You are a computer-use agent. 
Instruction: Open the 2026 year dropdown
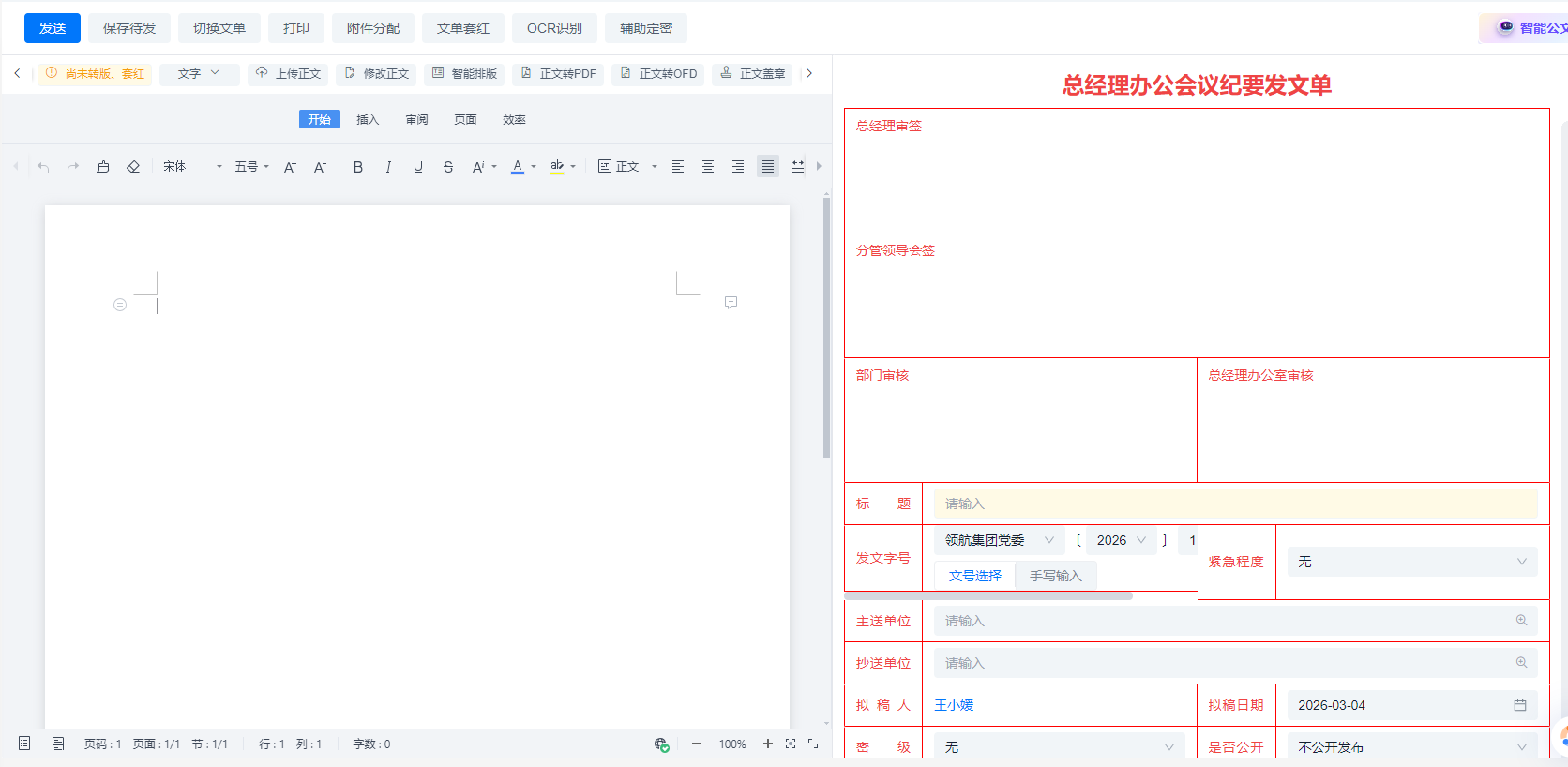pos(1122,540)
